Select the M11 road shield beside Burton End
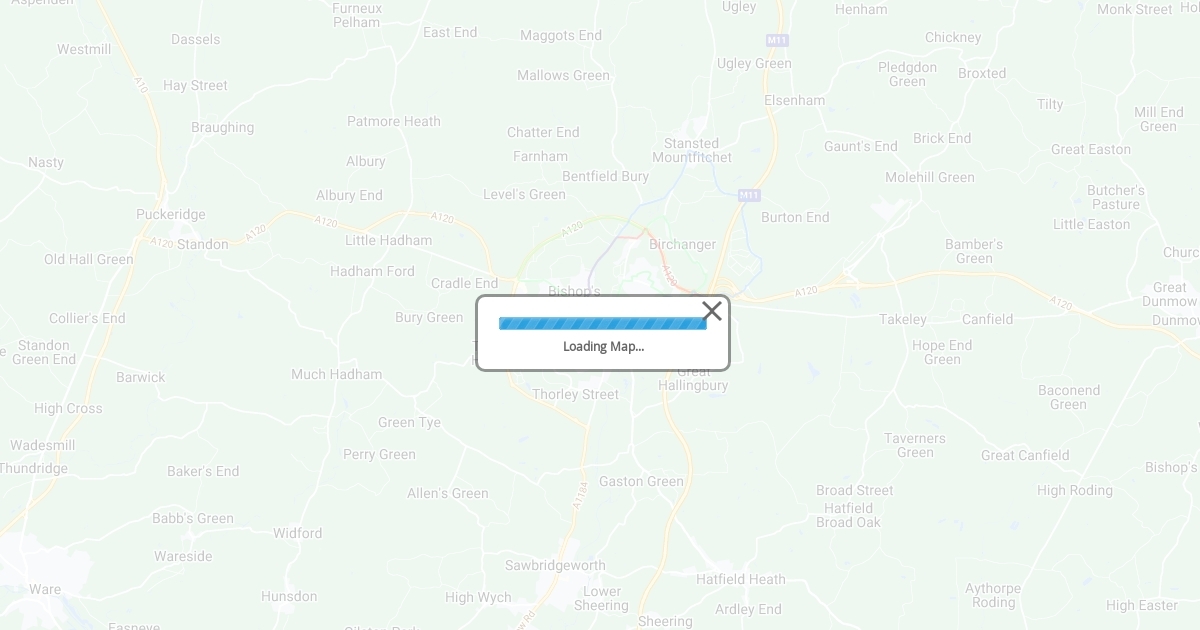The image size is (1200, 630). pos(749,195)
